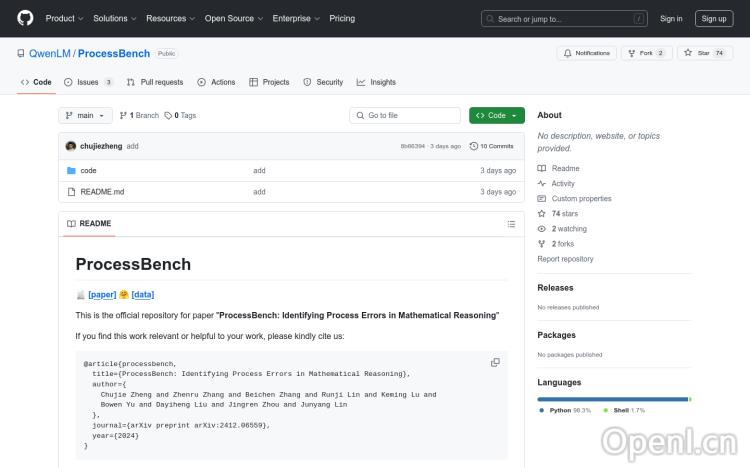Image resolution: width=750 pixels, height=468 pixels.
Task: Switch to the Actions tab
Action: [216, 82]
